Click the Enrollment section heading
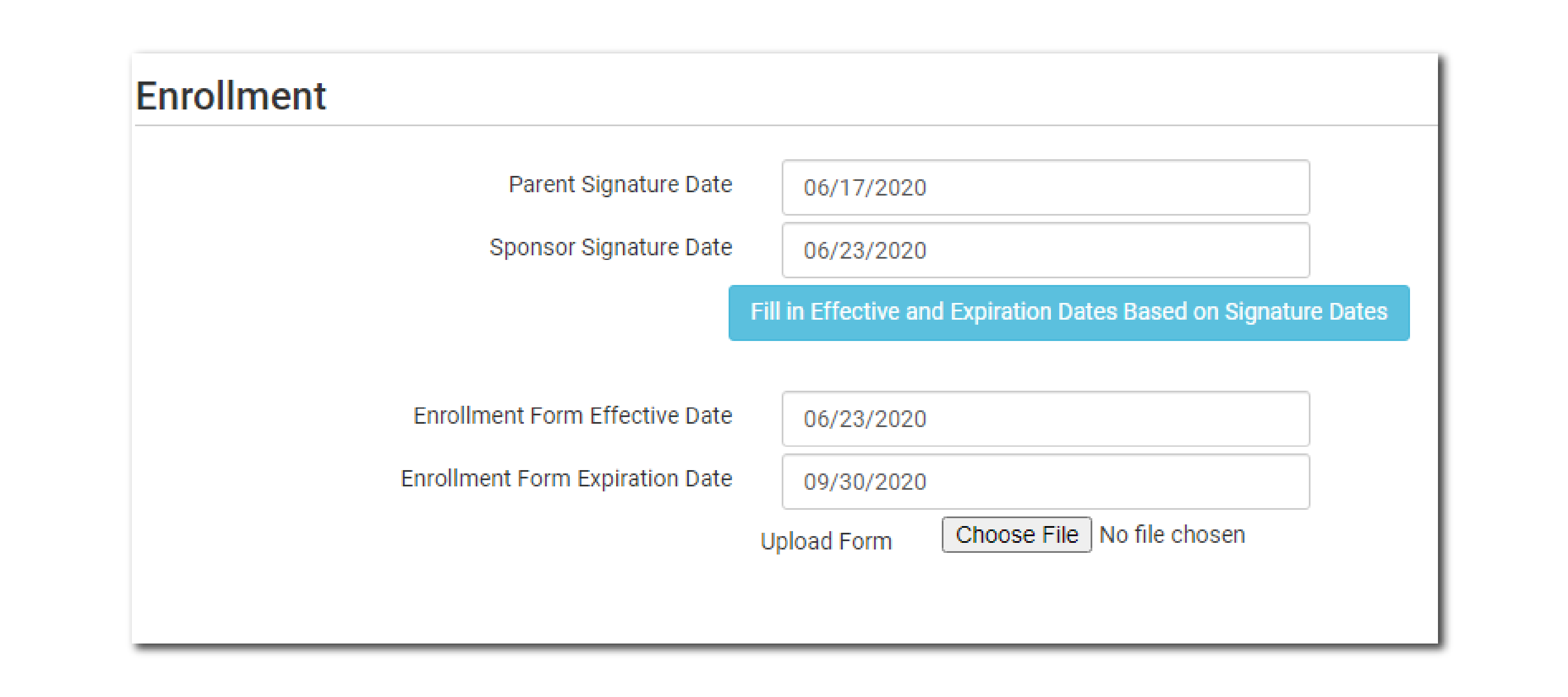The height and width of the screenshot is (697, 1568). [231, 96]
